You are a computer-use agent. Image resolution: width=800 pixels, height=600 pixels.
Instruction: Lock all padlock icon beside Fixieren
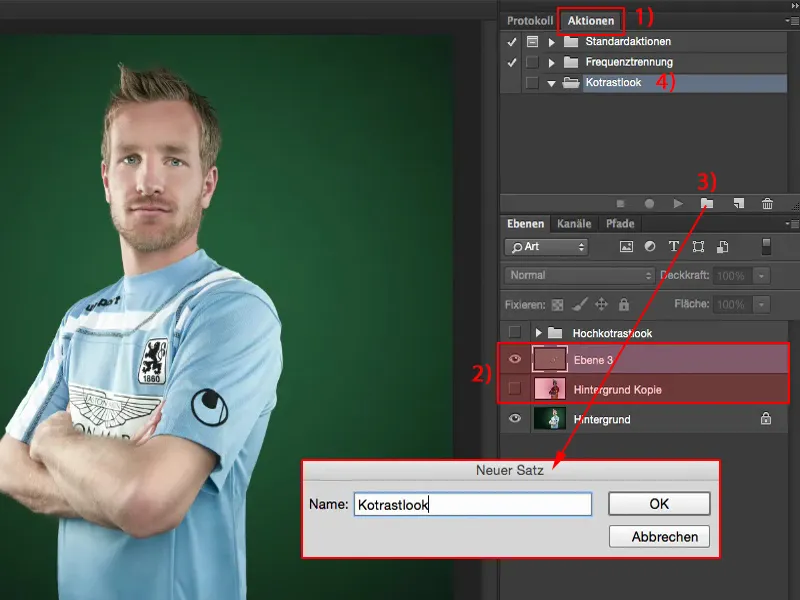[x=623, y=305]
